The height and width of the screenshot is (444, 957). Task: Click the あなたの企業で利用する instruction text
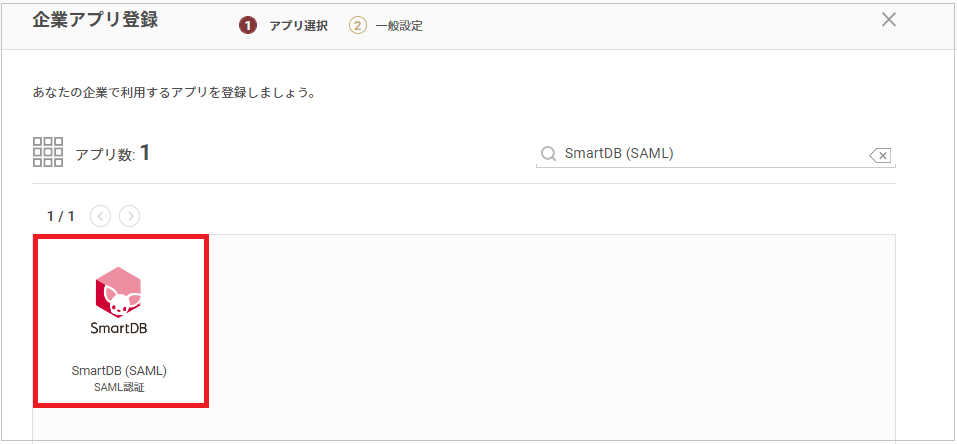[x=174, y=94]
